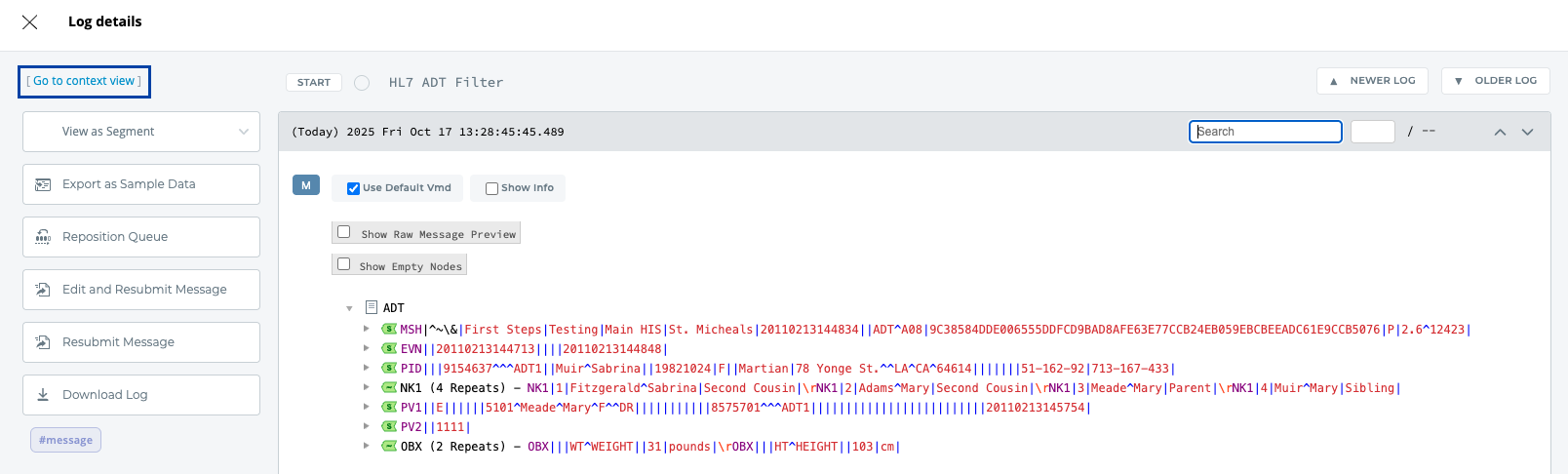Expand the MSH segment node
Viewport: 1568px width, 474px height.
[367, 329]
